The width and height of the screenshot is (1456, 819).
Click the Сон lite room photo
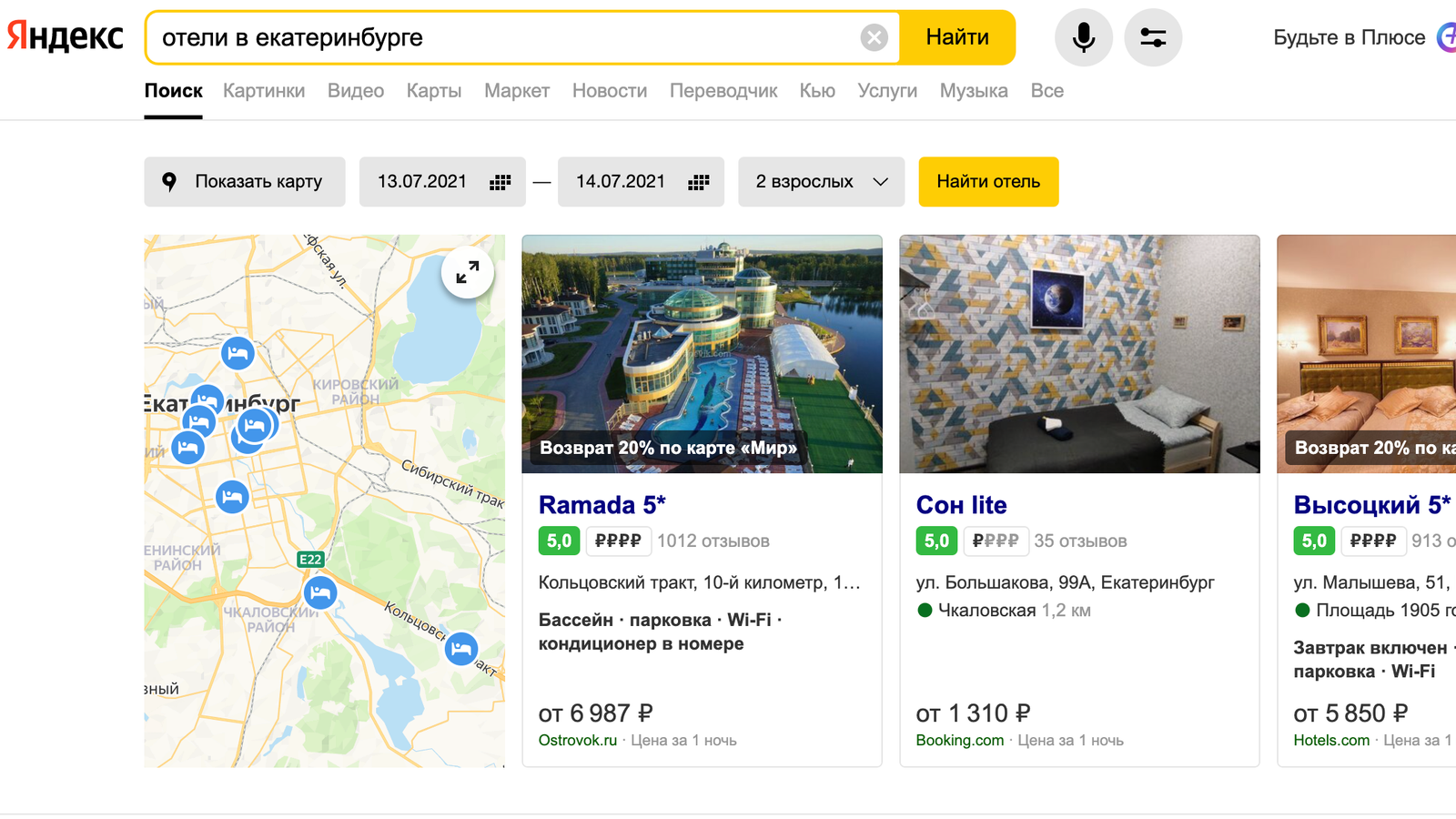click(x=1080, y=354)
